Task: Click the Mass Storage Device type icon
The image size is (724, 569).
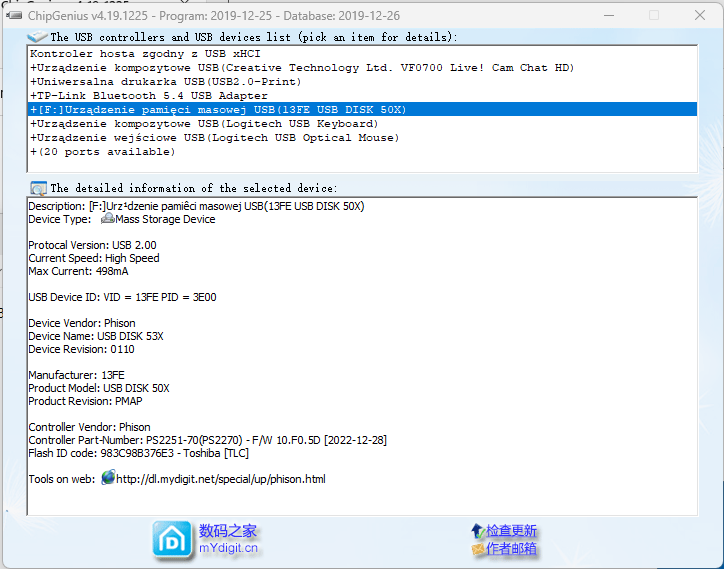Action: (x=108, y=218)
